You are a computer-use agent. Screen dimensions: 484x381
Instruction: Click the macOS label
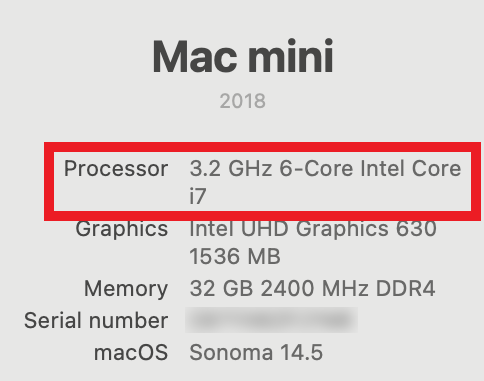click(131, 353)
